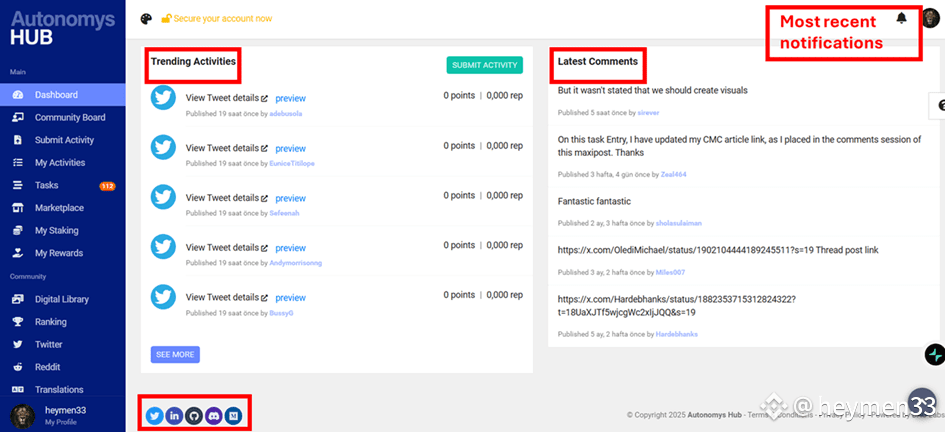The image size is (945, 432).
Task: Click preview for adebusola's tweet
Action: [290, 98]
